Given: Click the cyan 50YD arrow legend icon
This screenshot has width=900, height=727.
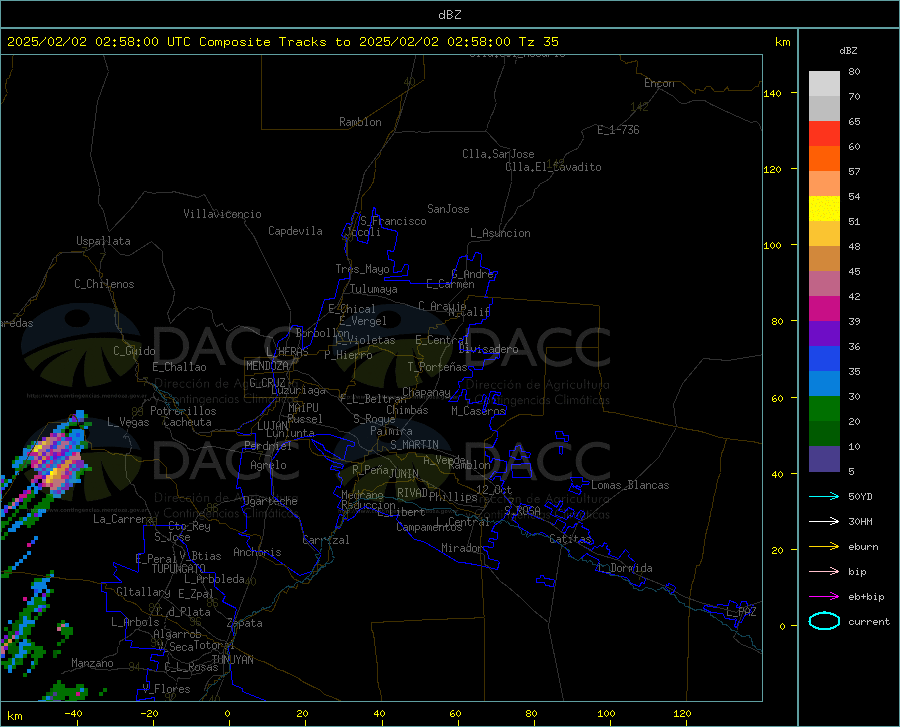Looking at the screenshot, I should (x=824, y=496).
